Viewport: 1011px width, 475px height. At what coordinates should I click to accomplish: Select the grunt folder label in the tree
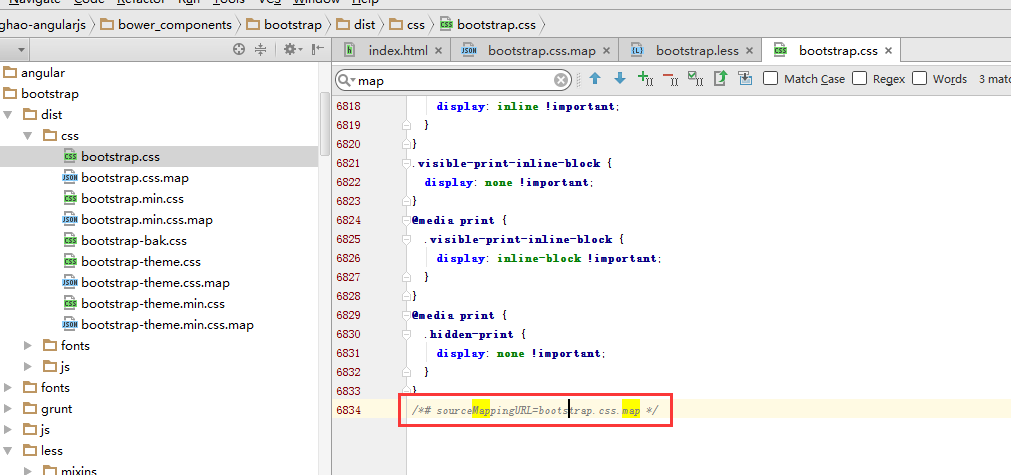(x=57, y=409)
